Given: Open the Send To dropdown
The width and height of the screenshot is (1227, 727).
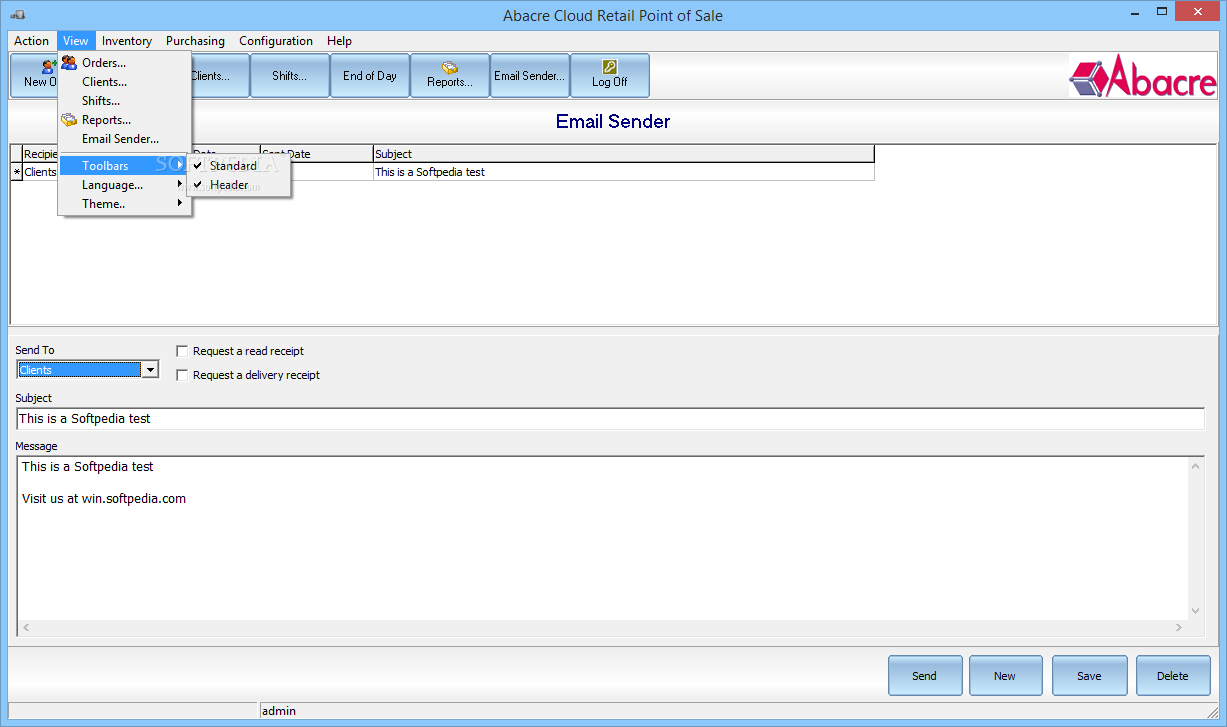Looking at the screenshot, I should point(150,370).
